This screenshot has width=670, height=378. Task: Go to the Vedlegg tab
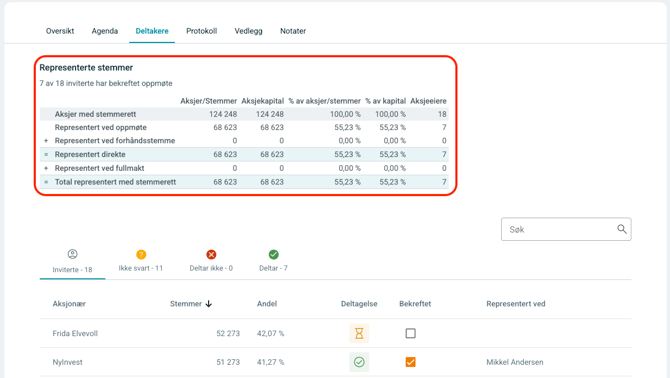coord(248,31)
